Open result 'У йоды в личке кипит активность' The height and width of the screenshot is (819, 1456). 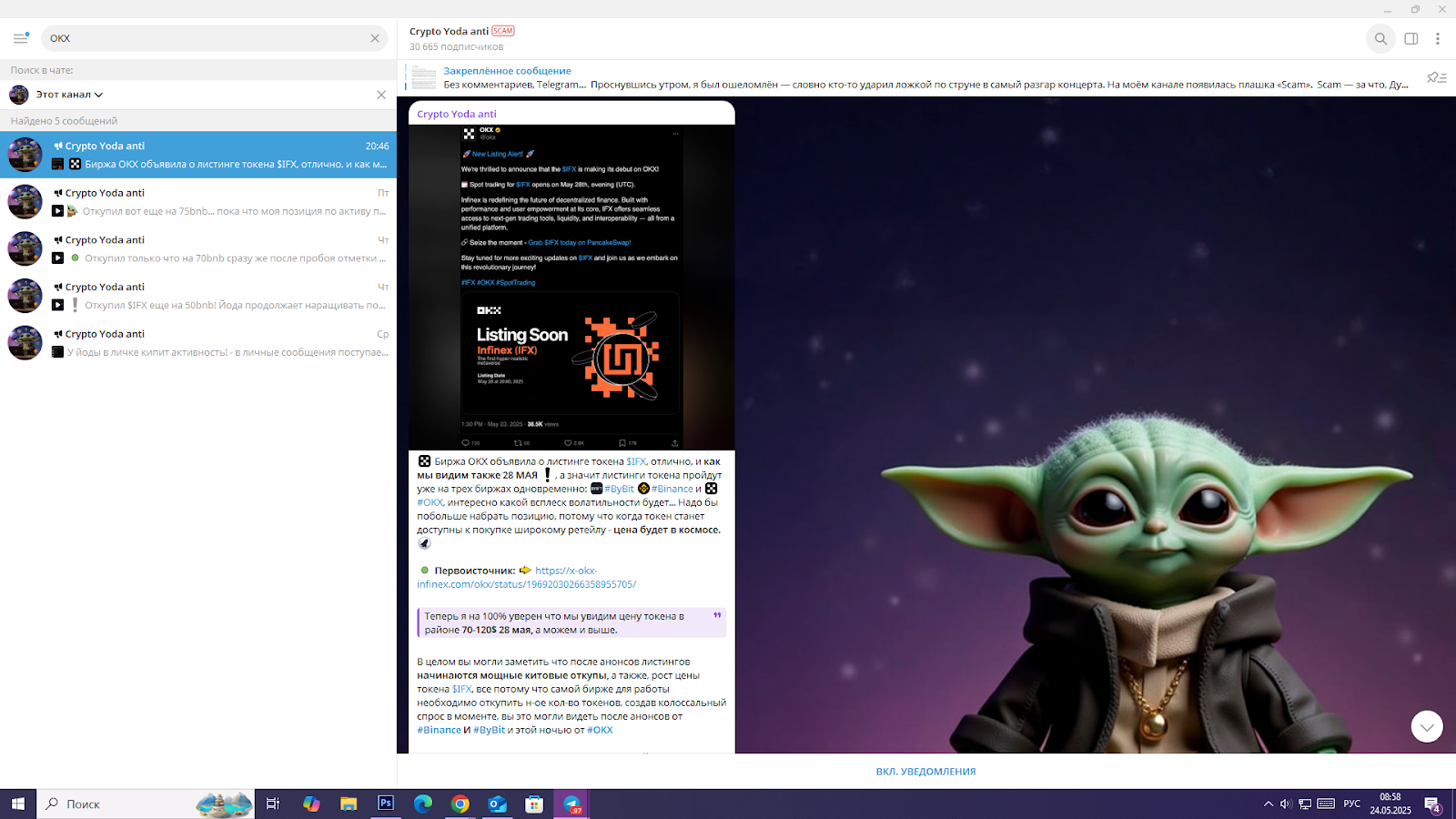(x=198, y=343)
